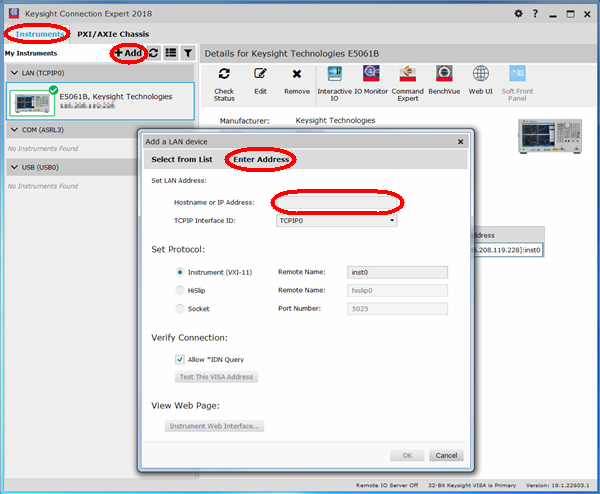The image size is (600, 494).
Task: Switch to Select from List tab
Action: pos(182,159)
